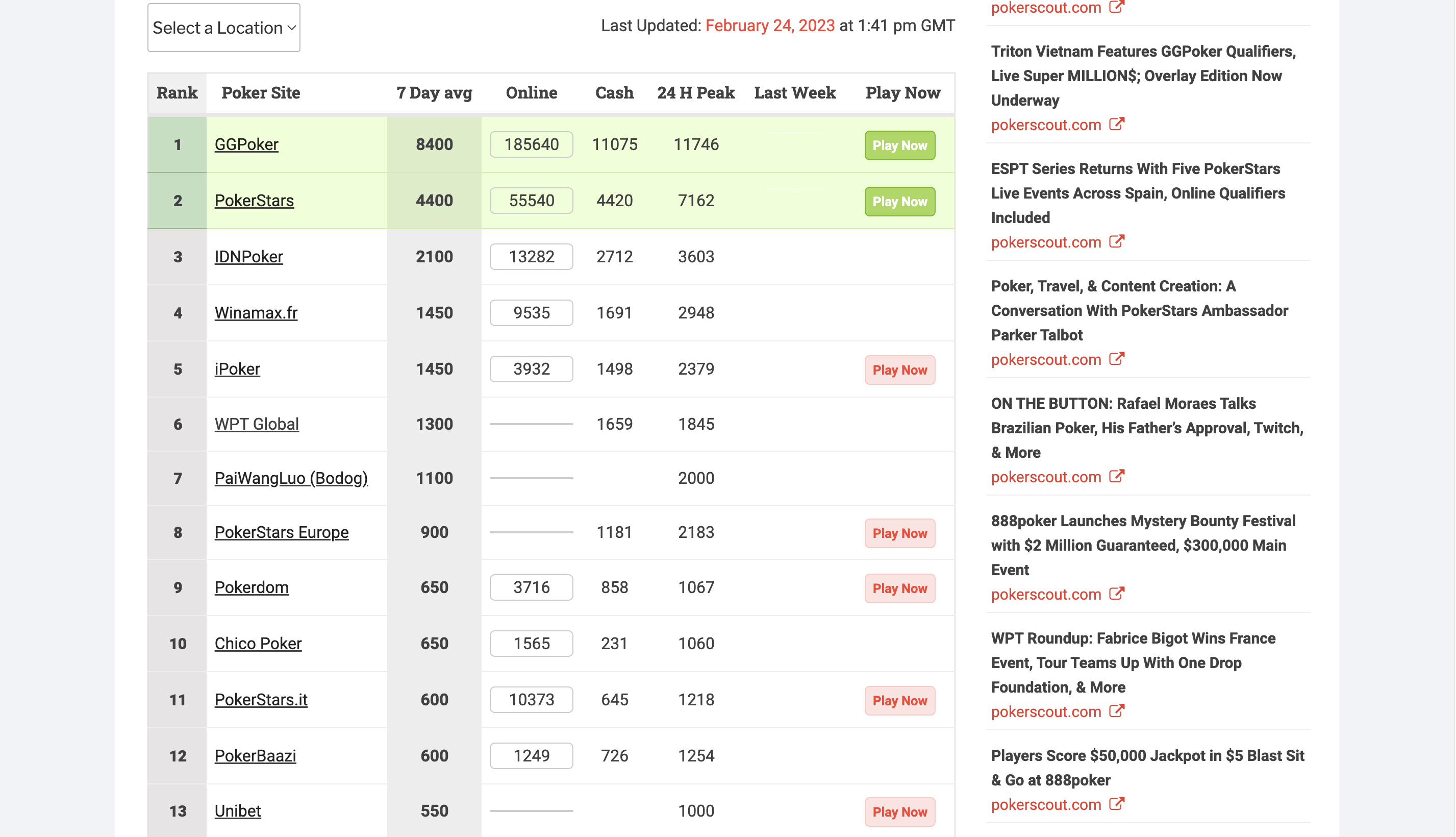Open Rafael Moraes ON THE BUTTON article
The image size is (1456, 837).
[x=1147, y=428]
